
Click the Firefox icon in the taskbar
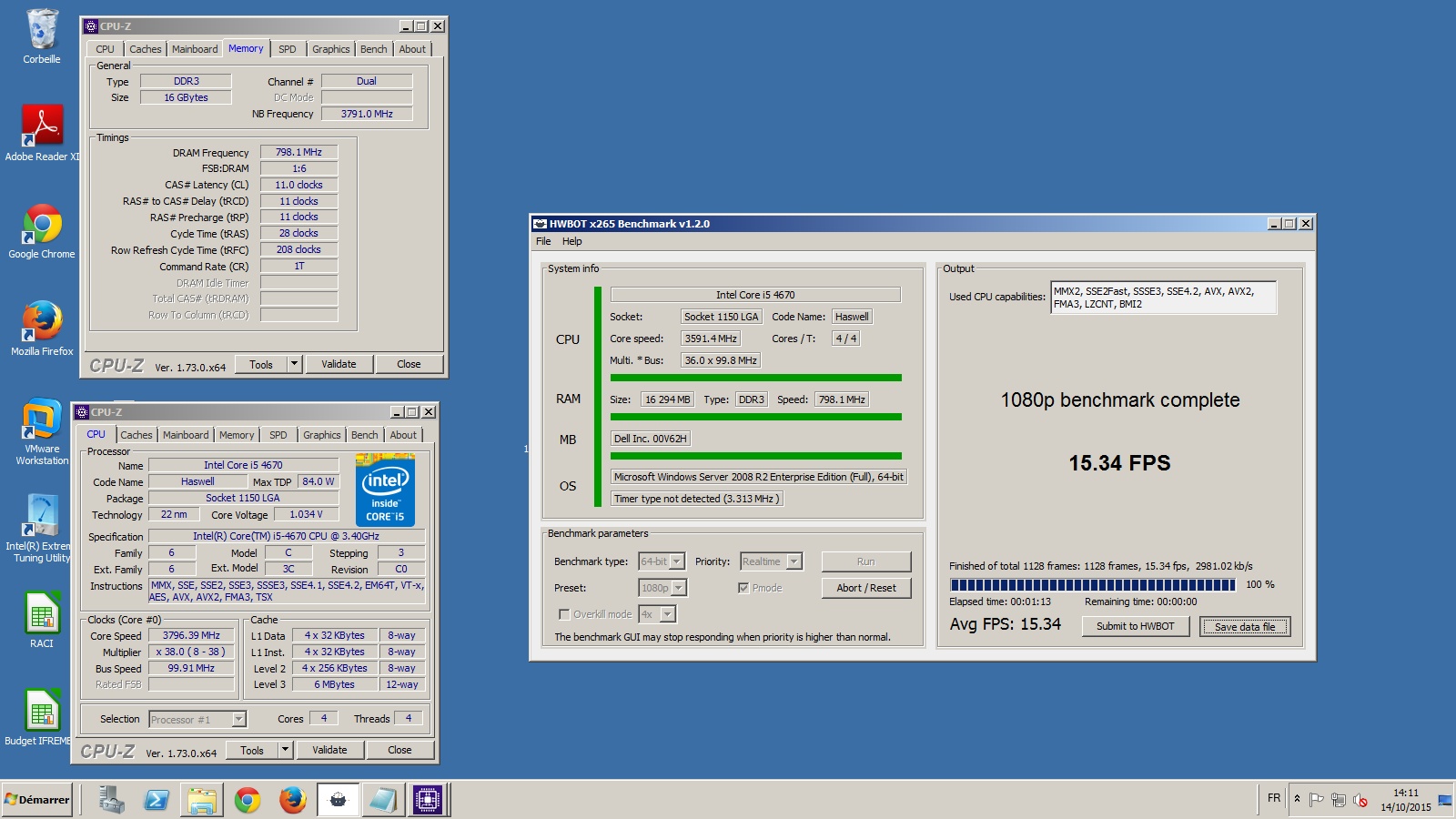292,800
